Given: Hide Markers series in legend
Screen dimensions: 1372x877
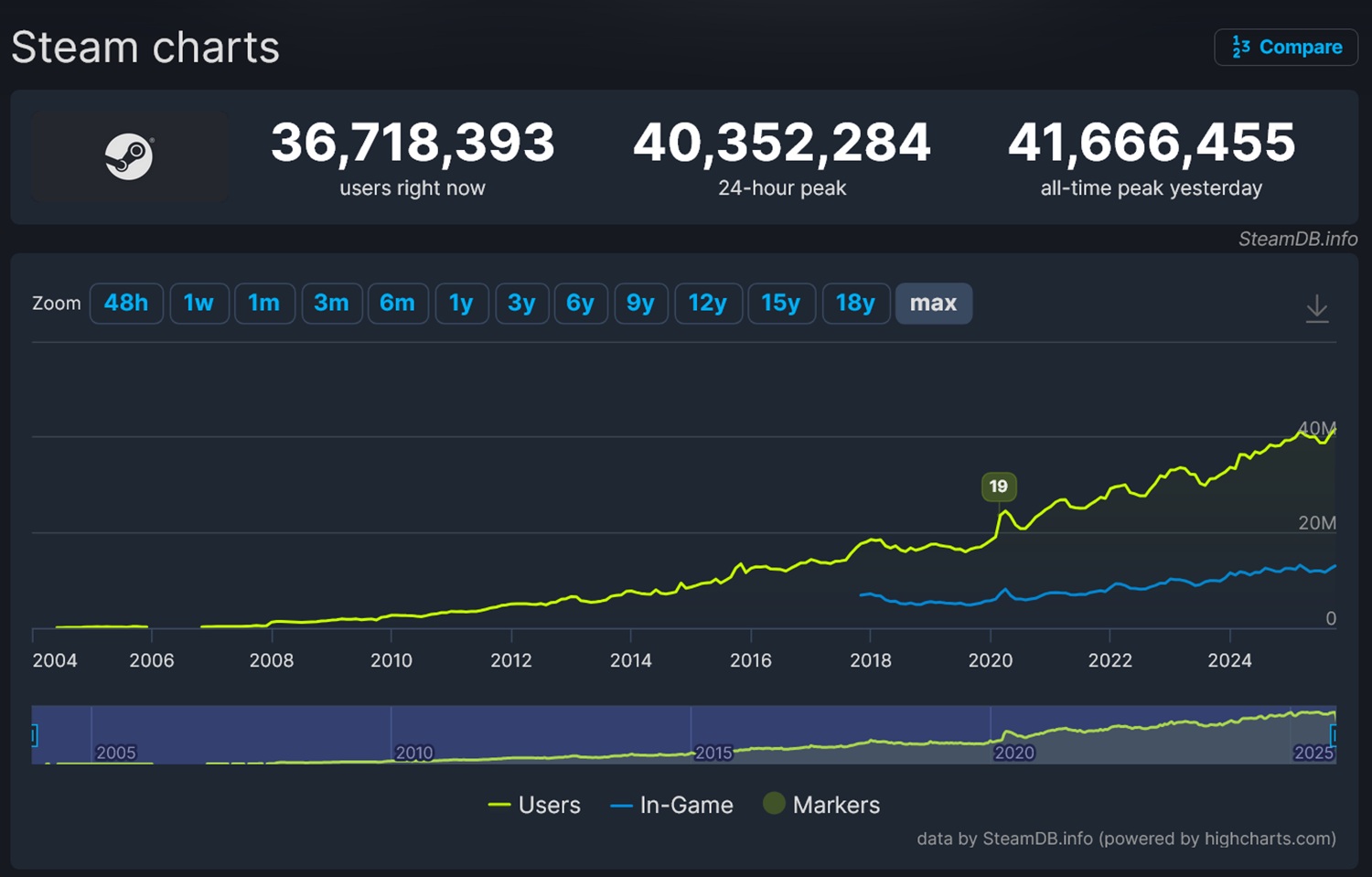Looking at the screenshot, I should click(x=821, y=805).
